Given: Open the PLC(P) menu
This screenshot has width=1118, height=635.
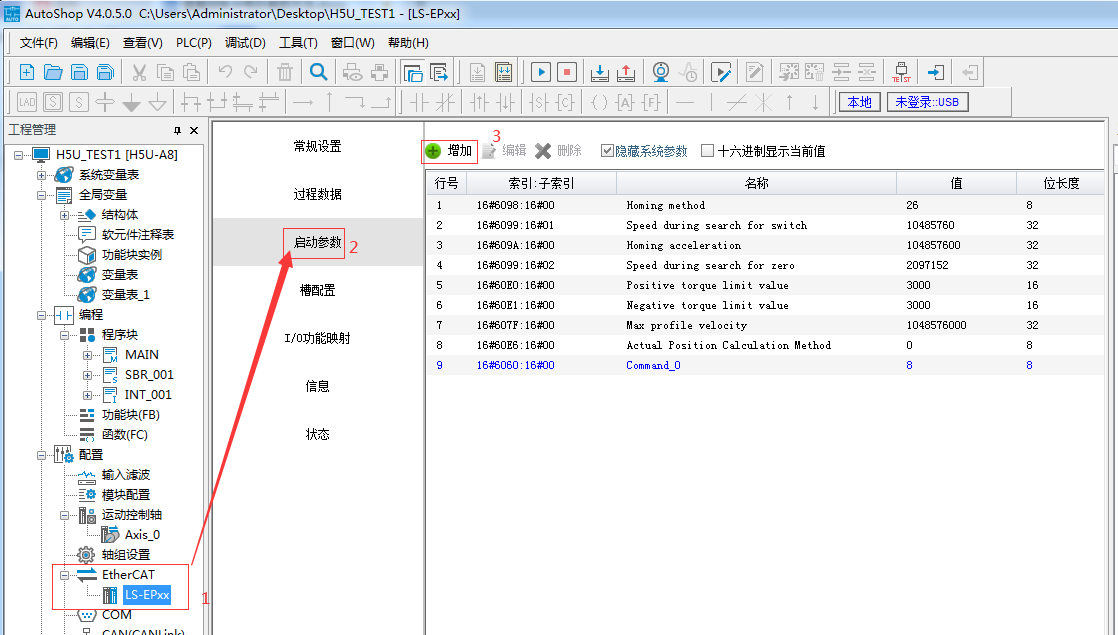Looking at the screenshot, I should pyautogui.click(x=194, y=43).
